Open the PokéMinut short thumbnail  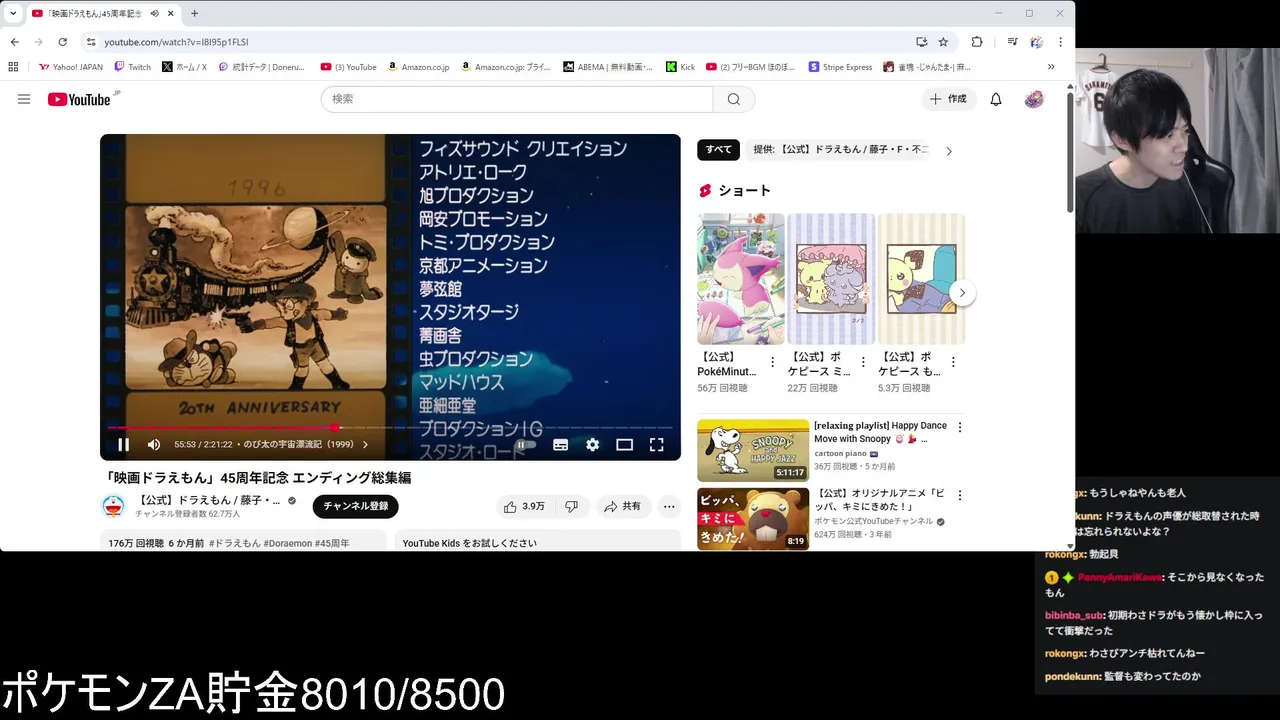tap(741, 278)
